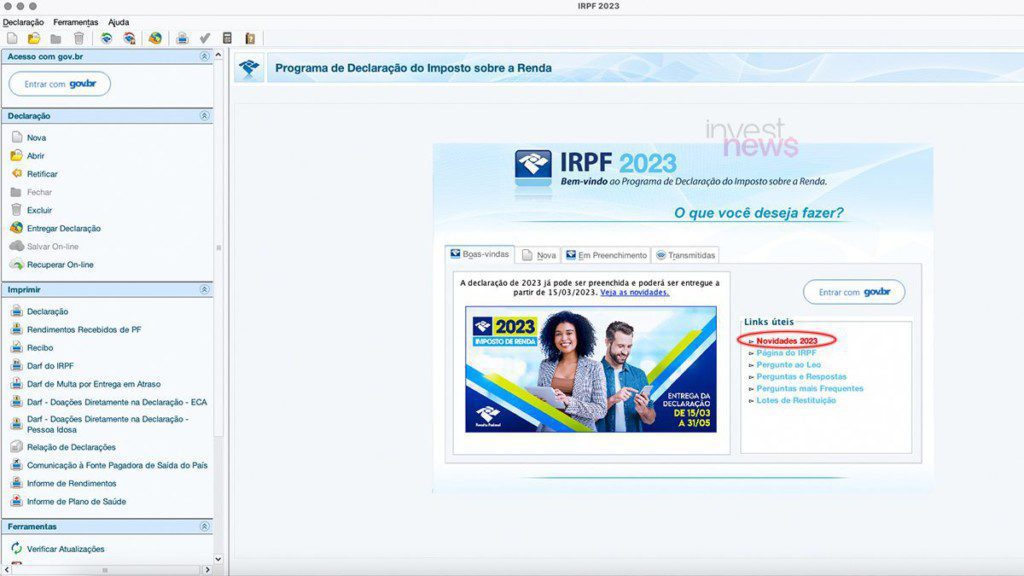Click the trash can toolbar icon
This screenshot has width=1024, height=576.
pos(78,39)
